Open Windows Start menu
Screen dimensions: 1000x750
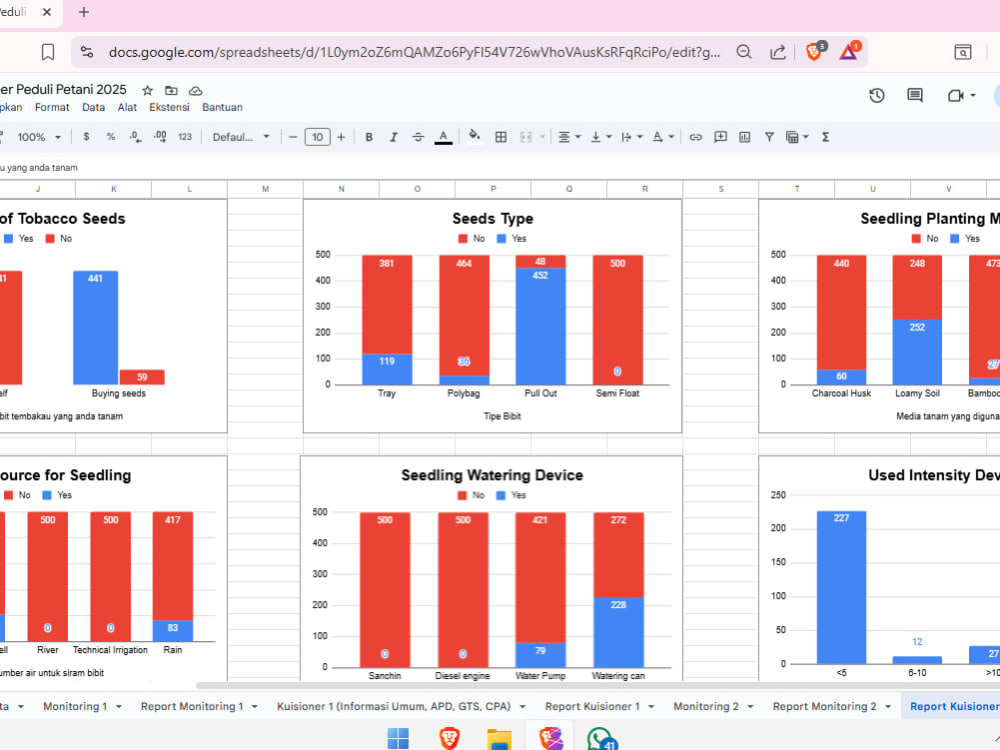[x=398, y=739]
